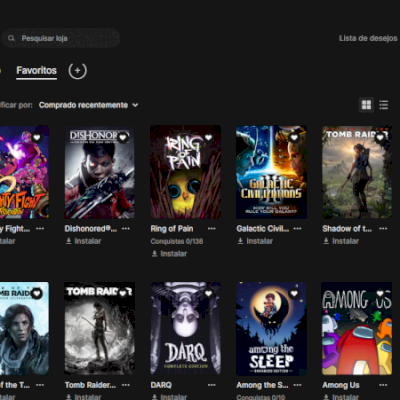
Task: Open Among the Sleep cover
Action: pyautogui.click(x=271, y=329)
